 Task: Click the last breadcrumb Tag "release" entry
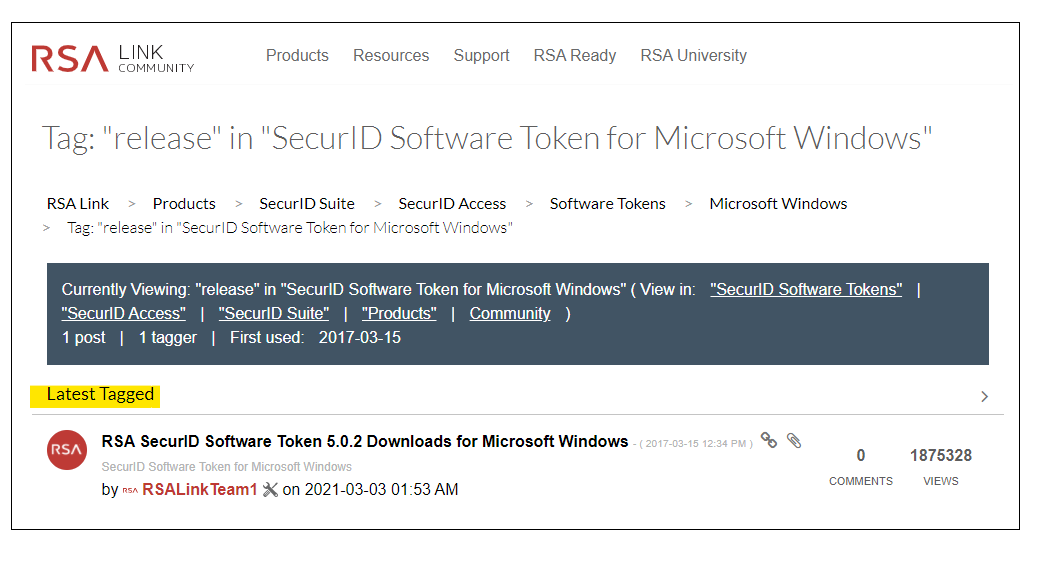(290, 228)
